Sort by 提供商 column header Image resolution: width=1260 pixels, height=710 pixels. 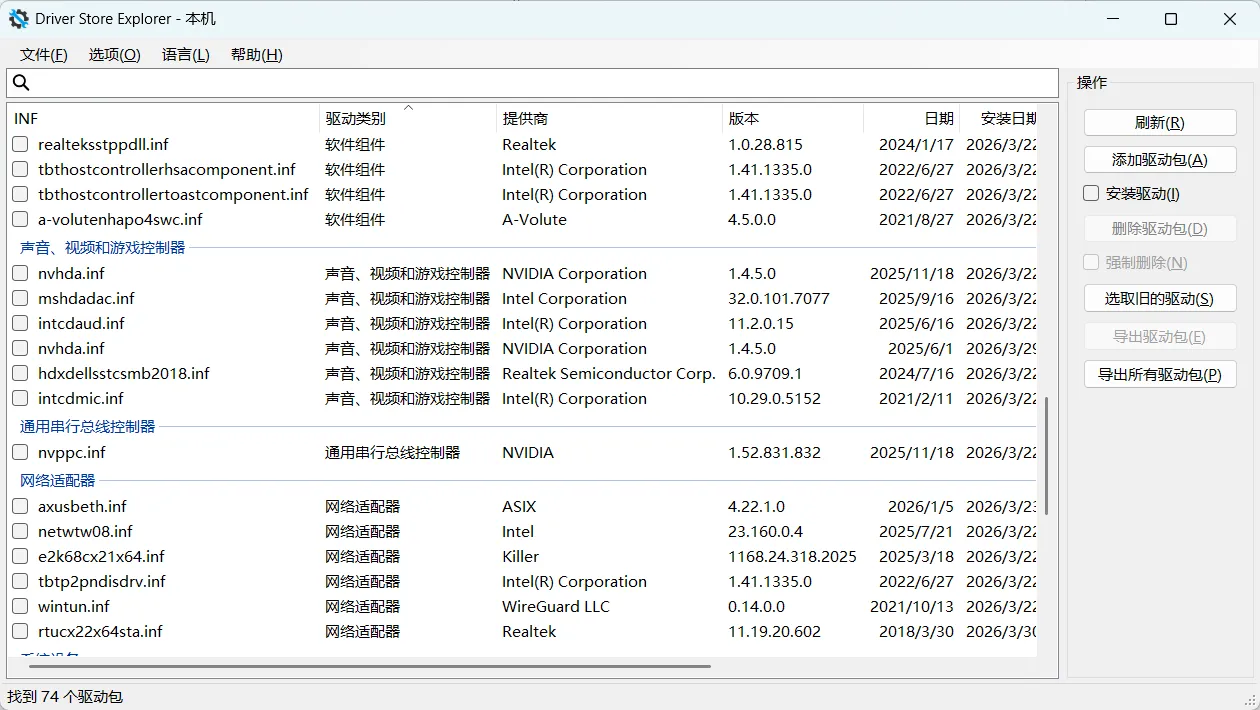[x=609, y=118]
